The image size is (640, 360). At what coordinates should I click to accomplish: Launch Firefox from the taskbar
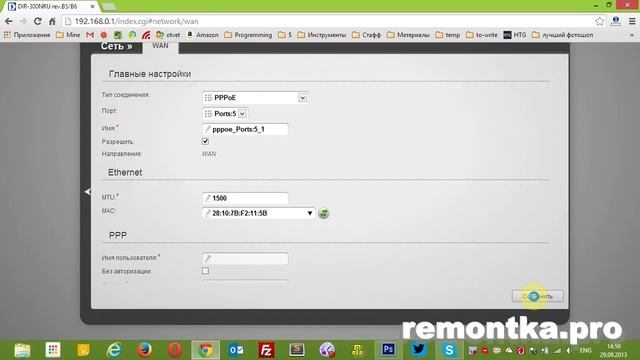point(144,350)
